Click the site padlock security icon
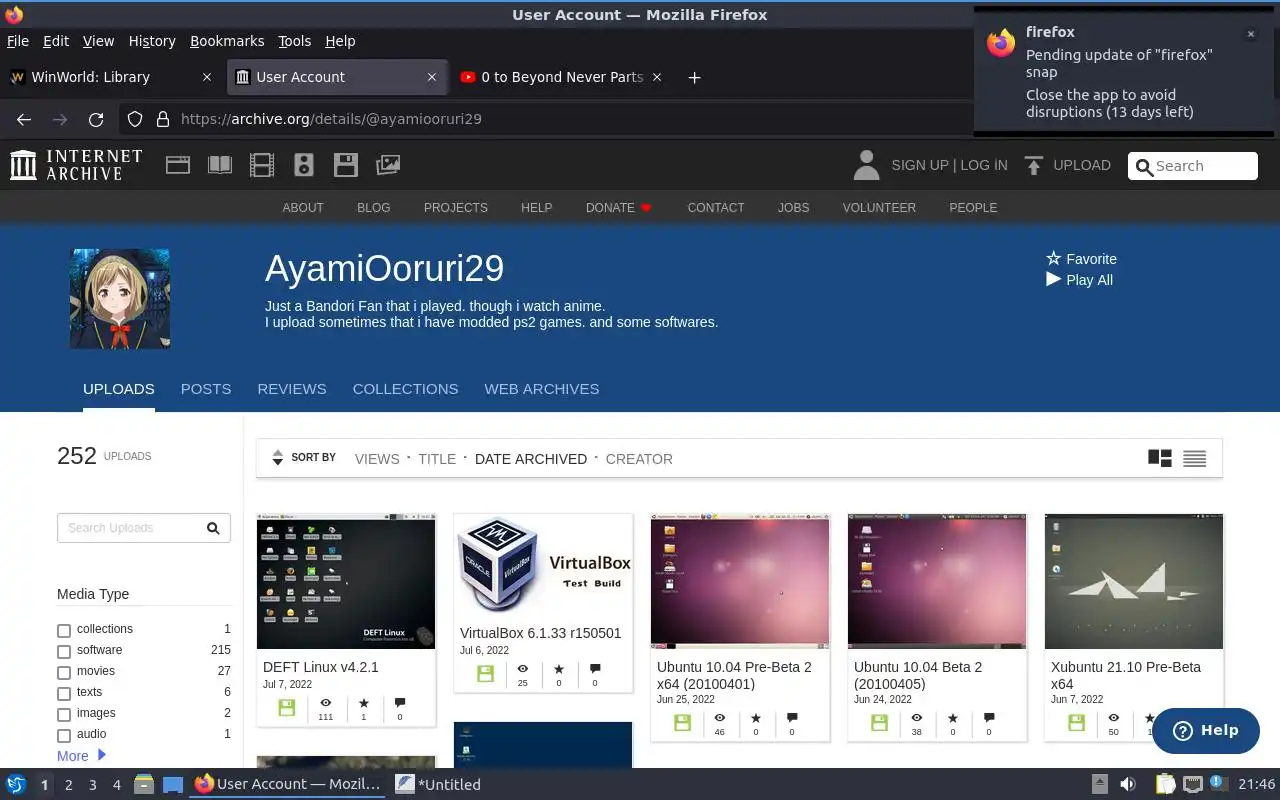Screen dimensions: 1280x800 (x=163, y=119)
